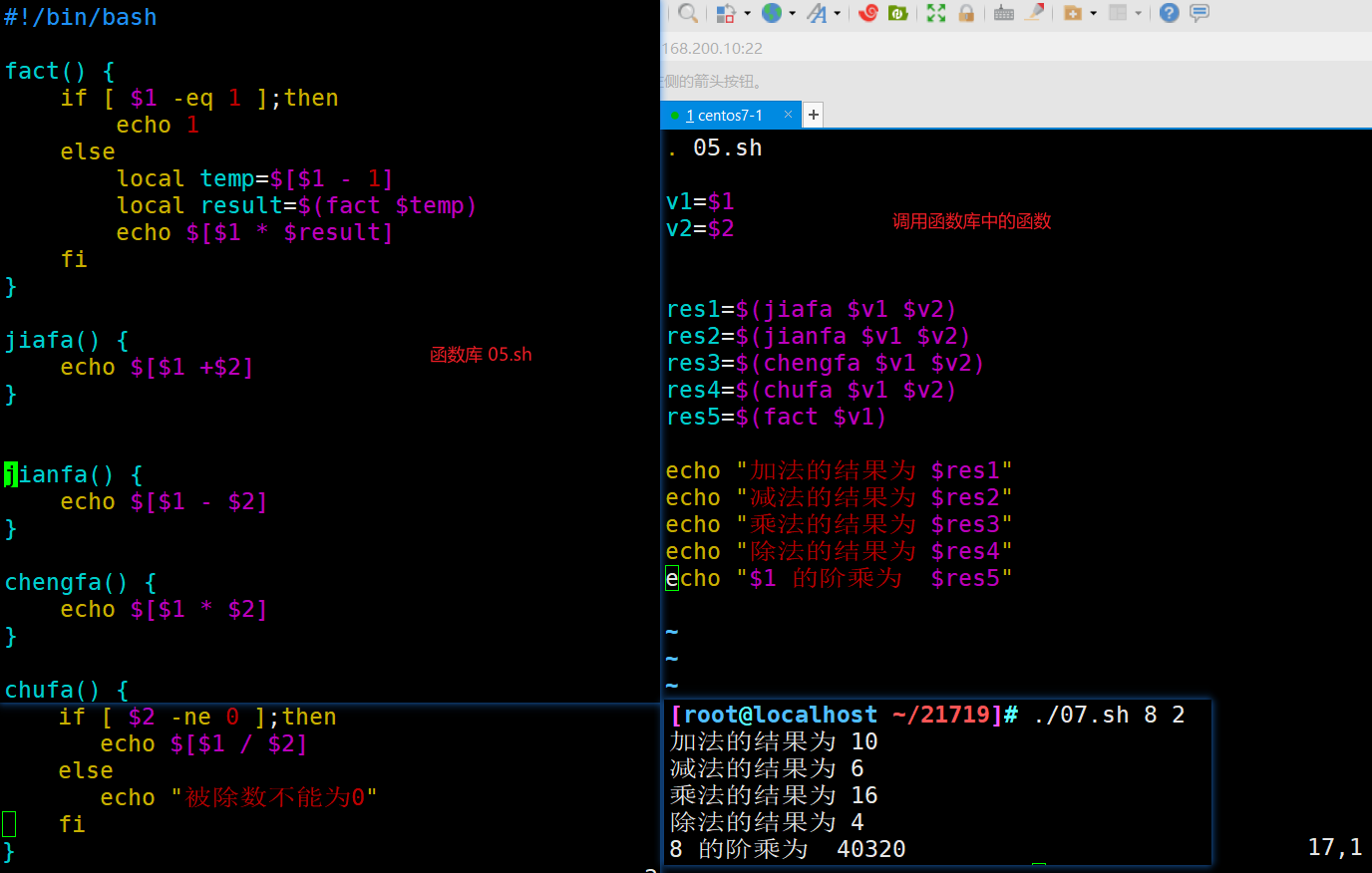
Task: Click output line '乘法的结果为 16'
Action: click(774, 795)
